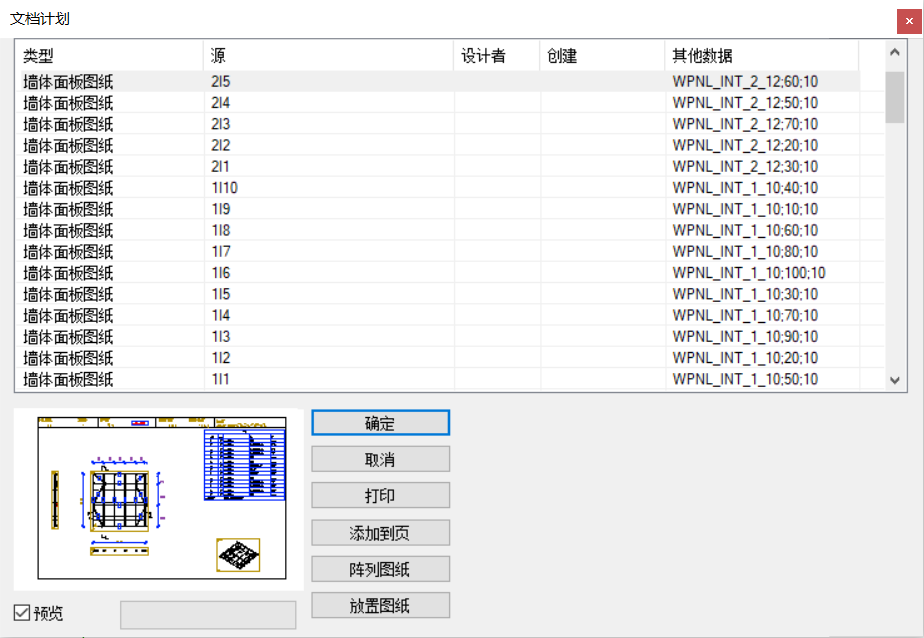Toggle the 预览 checkbox
This screenshot has width=924, height=638.
coord(22,613)
